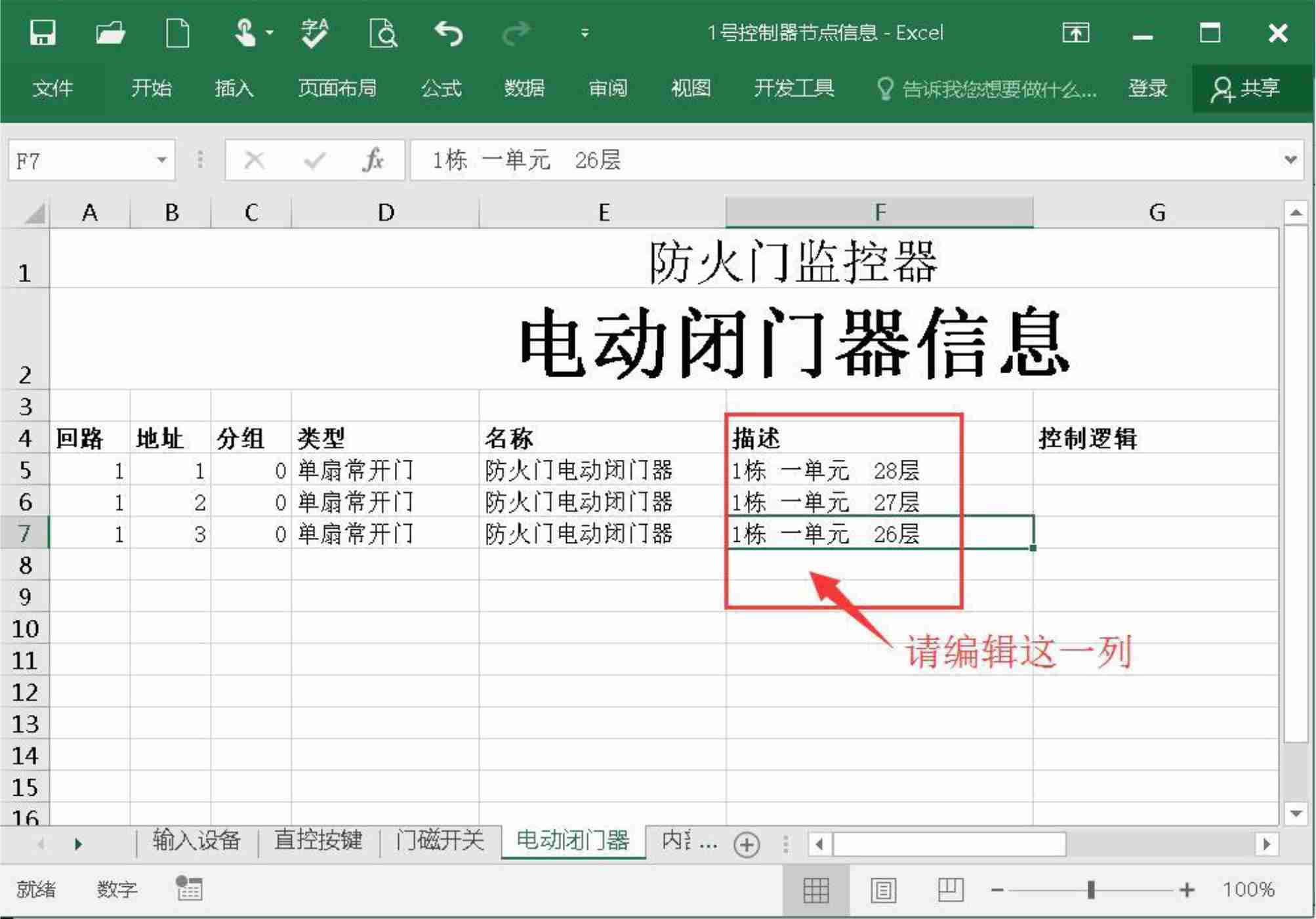Click the Open folder icon
This screenshot has width=1316, height=919.
pos(110,33)
